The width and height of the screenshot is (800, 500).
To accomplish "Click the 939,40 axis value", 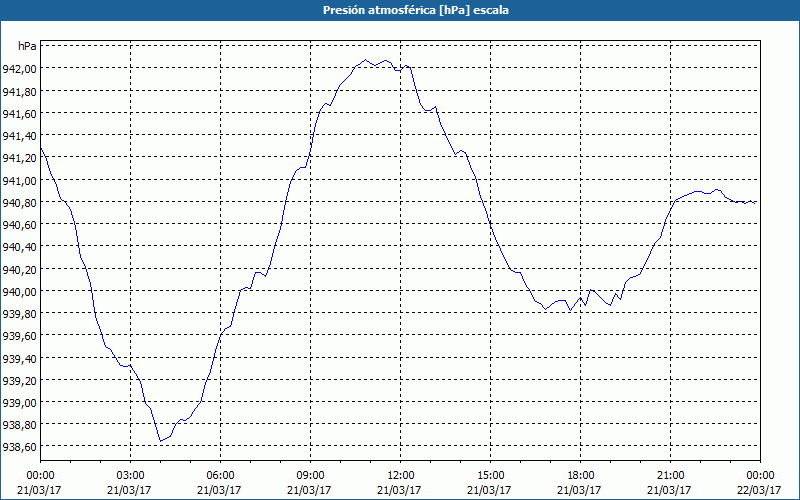I will [19, 358].
